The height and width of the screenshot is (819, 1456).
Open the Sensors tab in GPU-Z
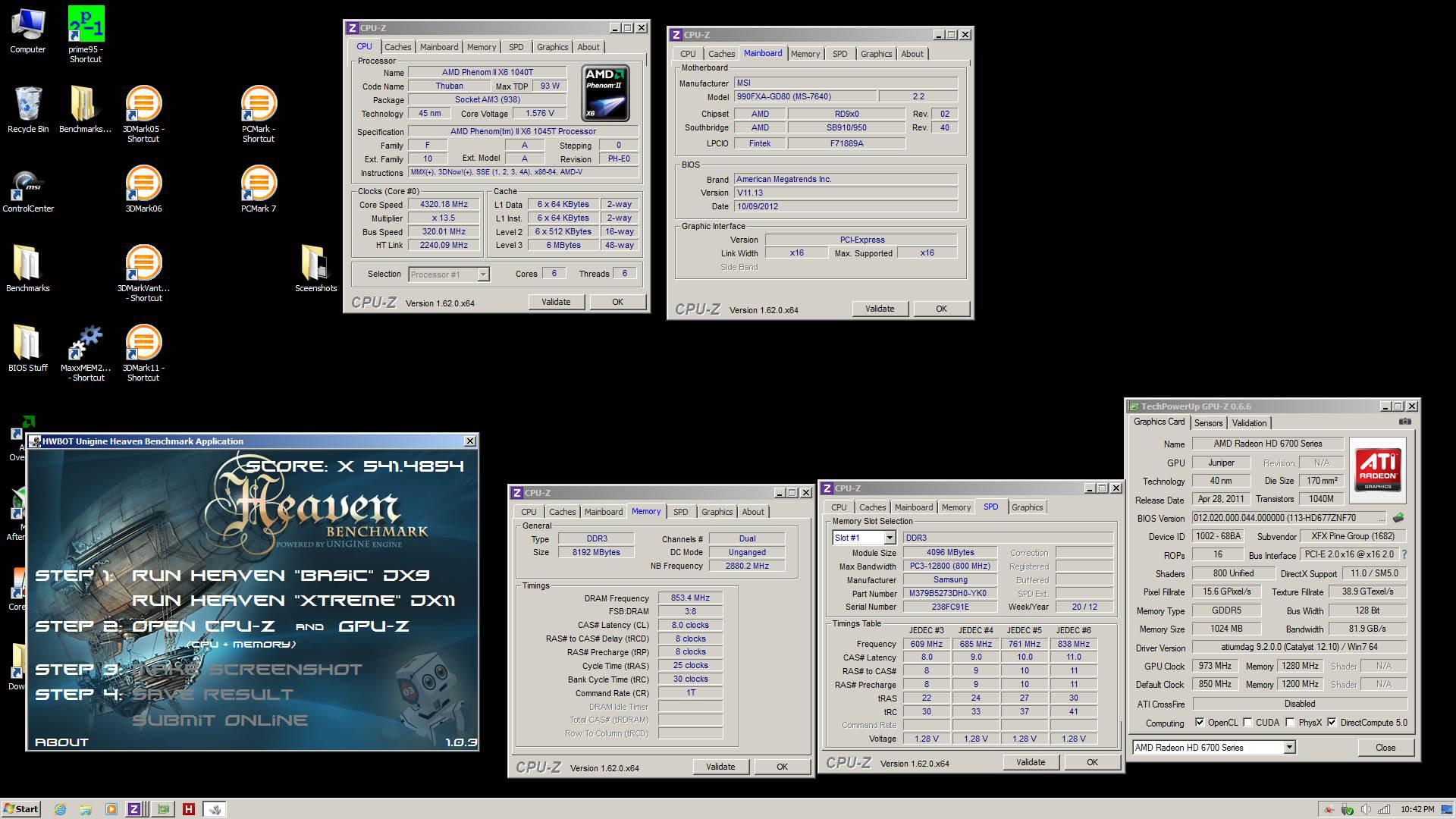1208,423
